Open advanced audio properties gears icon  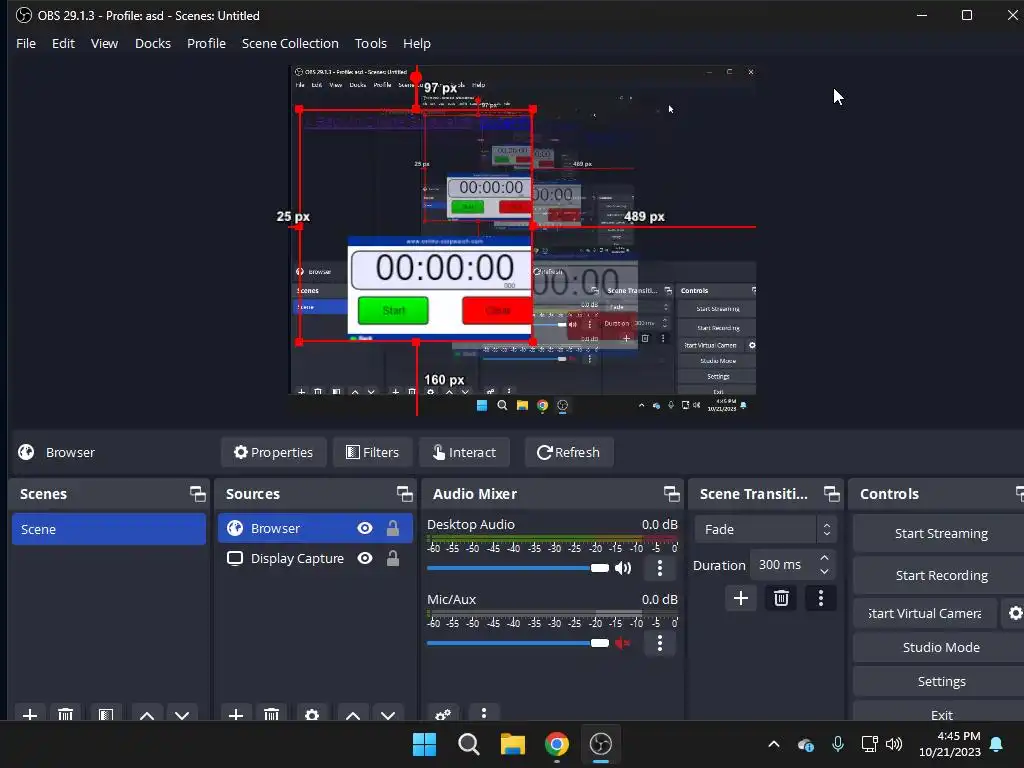443,714
